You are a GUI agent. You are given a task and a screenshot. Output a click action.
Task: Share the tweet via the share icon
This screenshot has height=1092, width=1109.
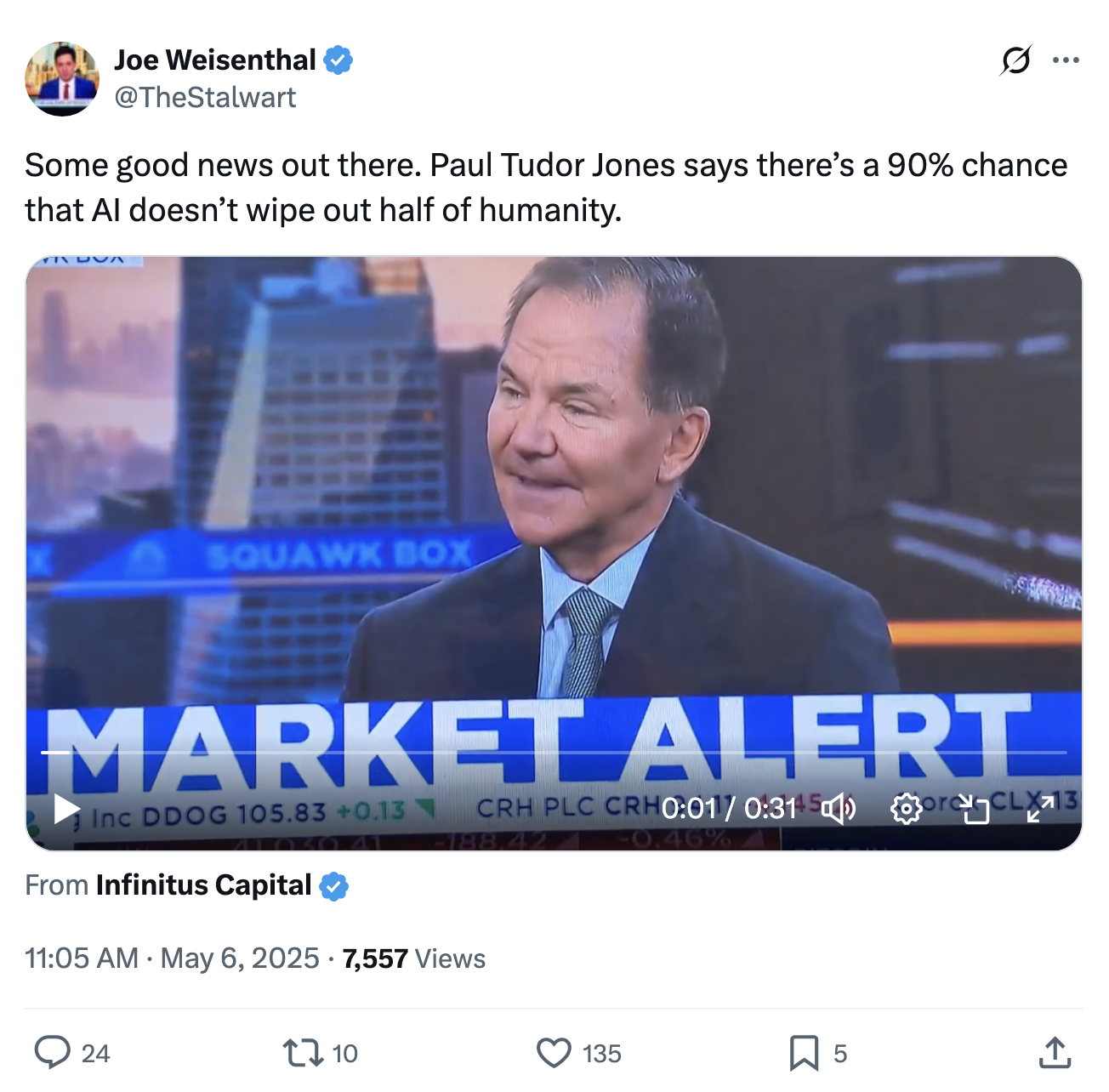pyautogui.click(x=1055, y=1053)
